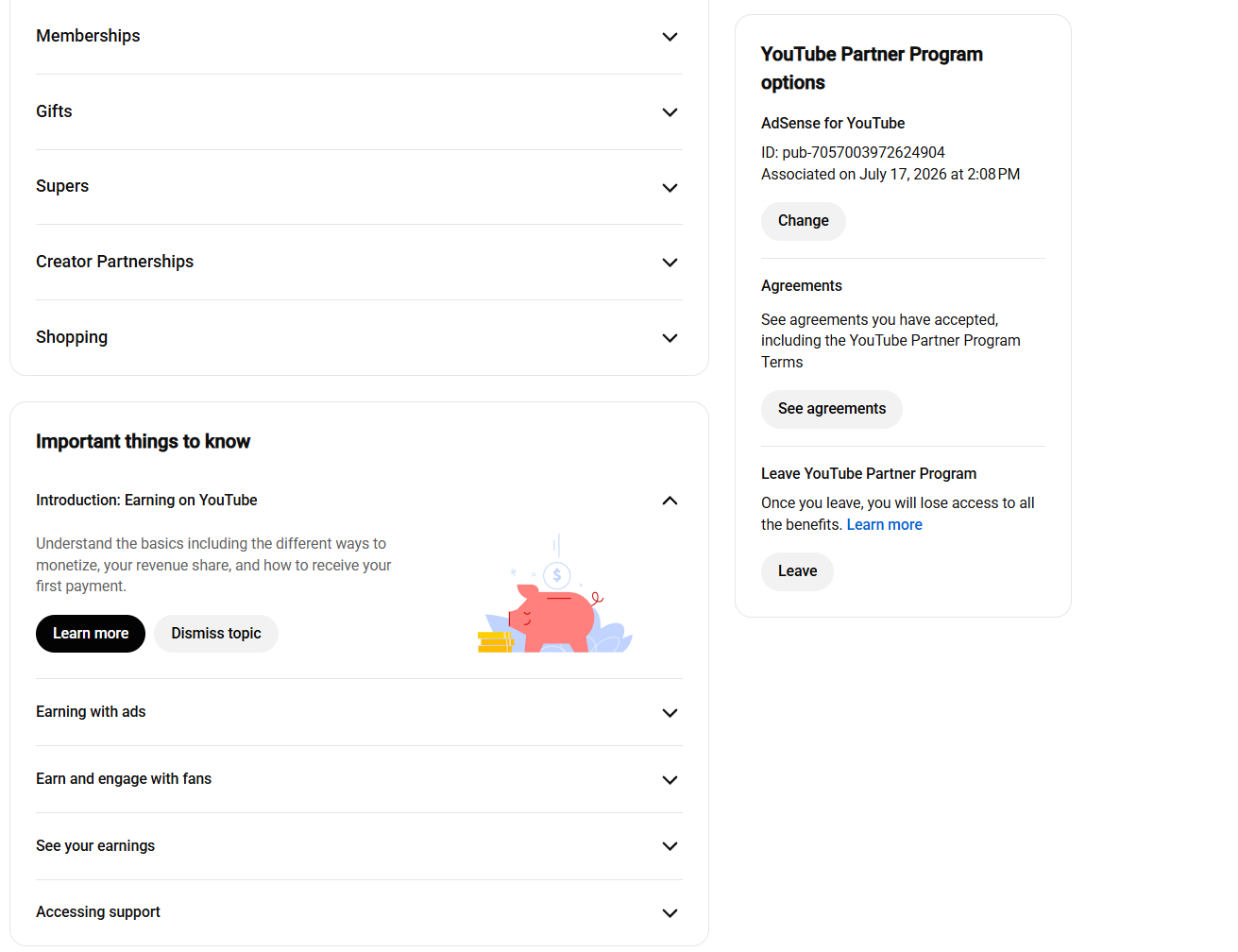The width and height of the screenshot is (1238, 952).
Task: Change the AdSense for YouTube account
Action: tap(804, 221)
